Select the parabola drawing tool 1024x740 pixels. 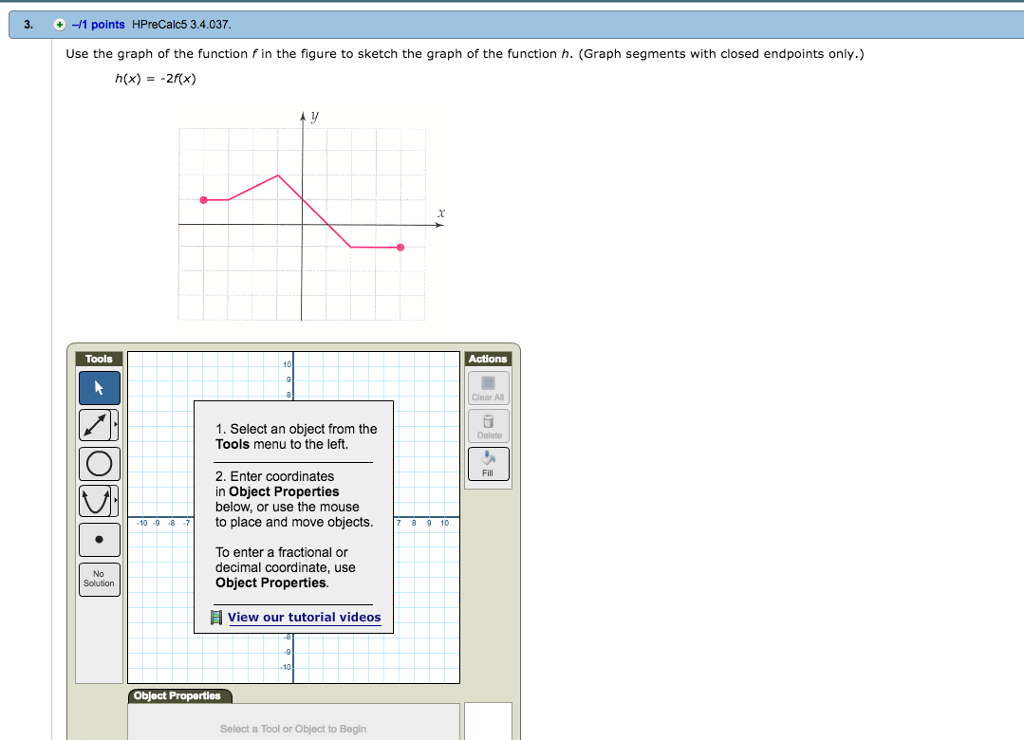tap(96, 499)
